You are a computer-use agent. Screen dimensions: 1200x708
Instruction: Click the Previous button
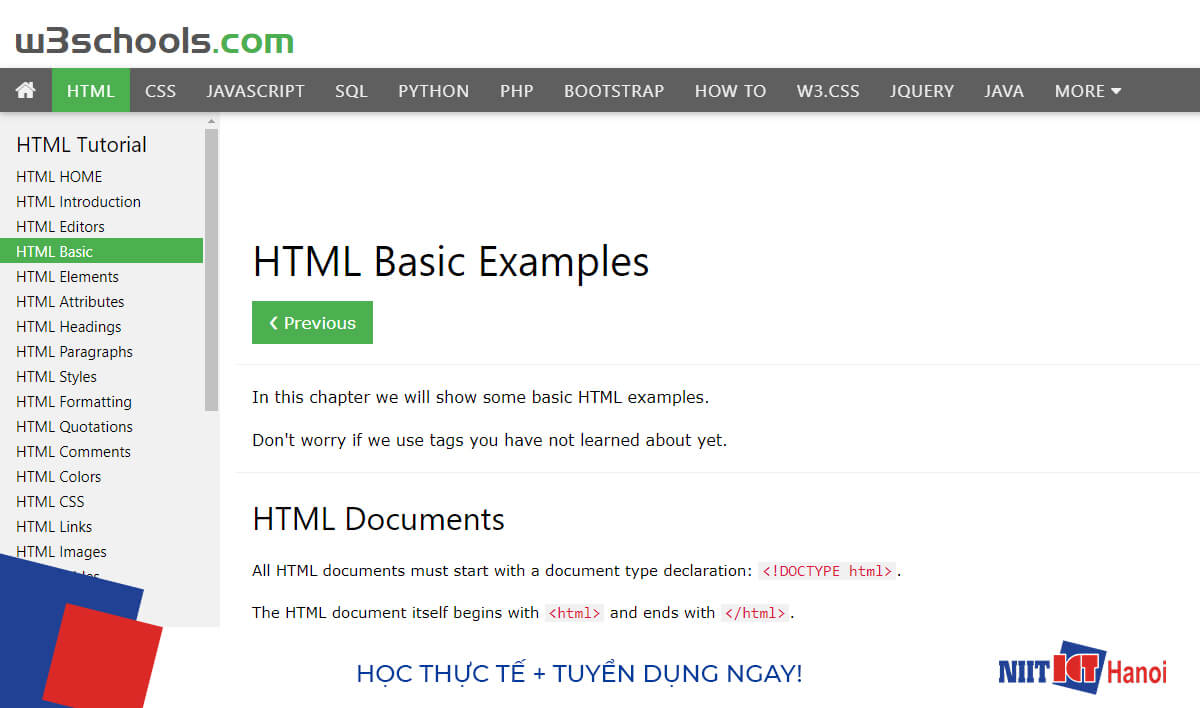[x=312, y=322]
